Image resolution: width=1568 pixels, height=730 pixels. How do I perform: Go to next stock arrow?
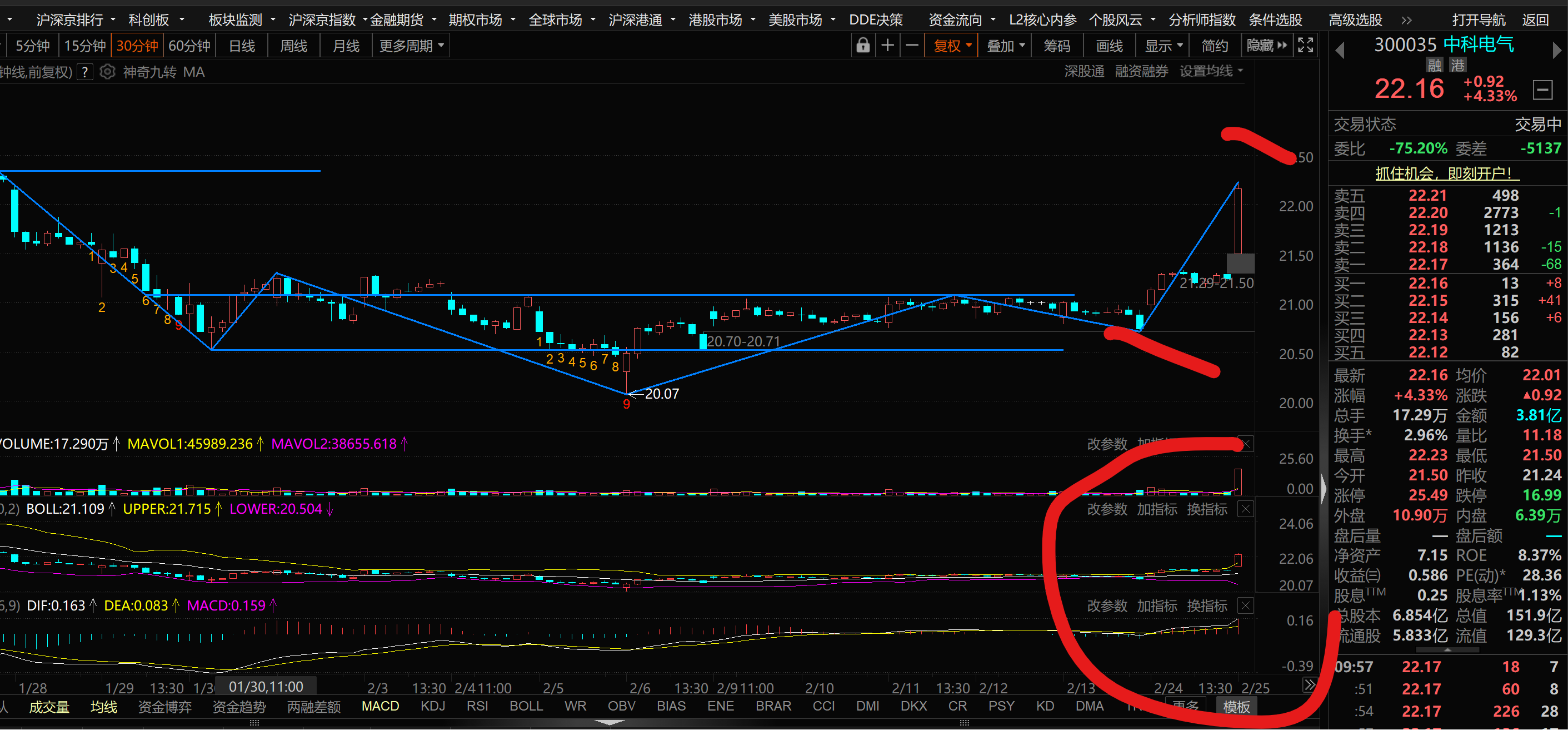[x=1556, y=51]
